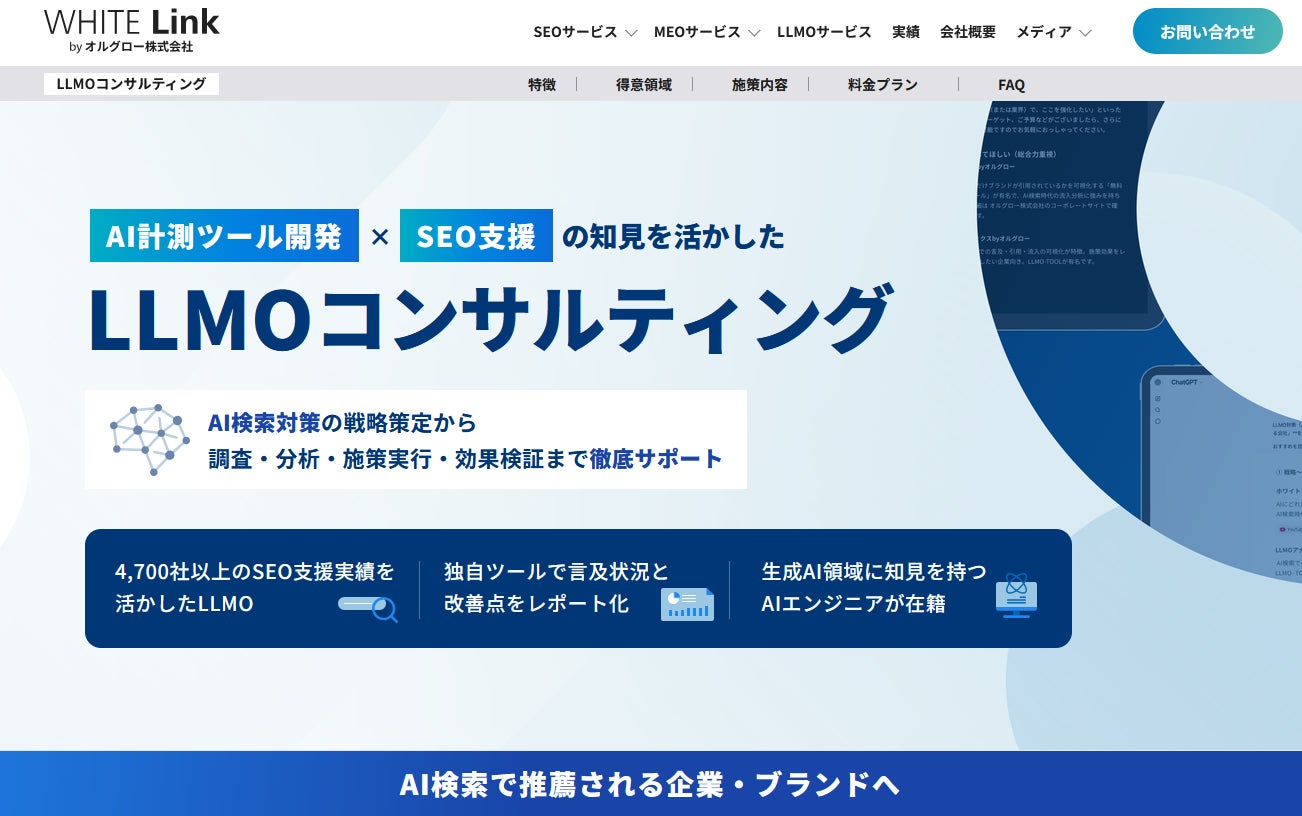Click the by オルグロー株式会社 text
Viewport: 1302px width, 816px height.
[131, 47]
